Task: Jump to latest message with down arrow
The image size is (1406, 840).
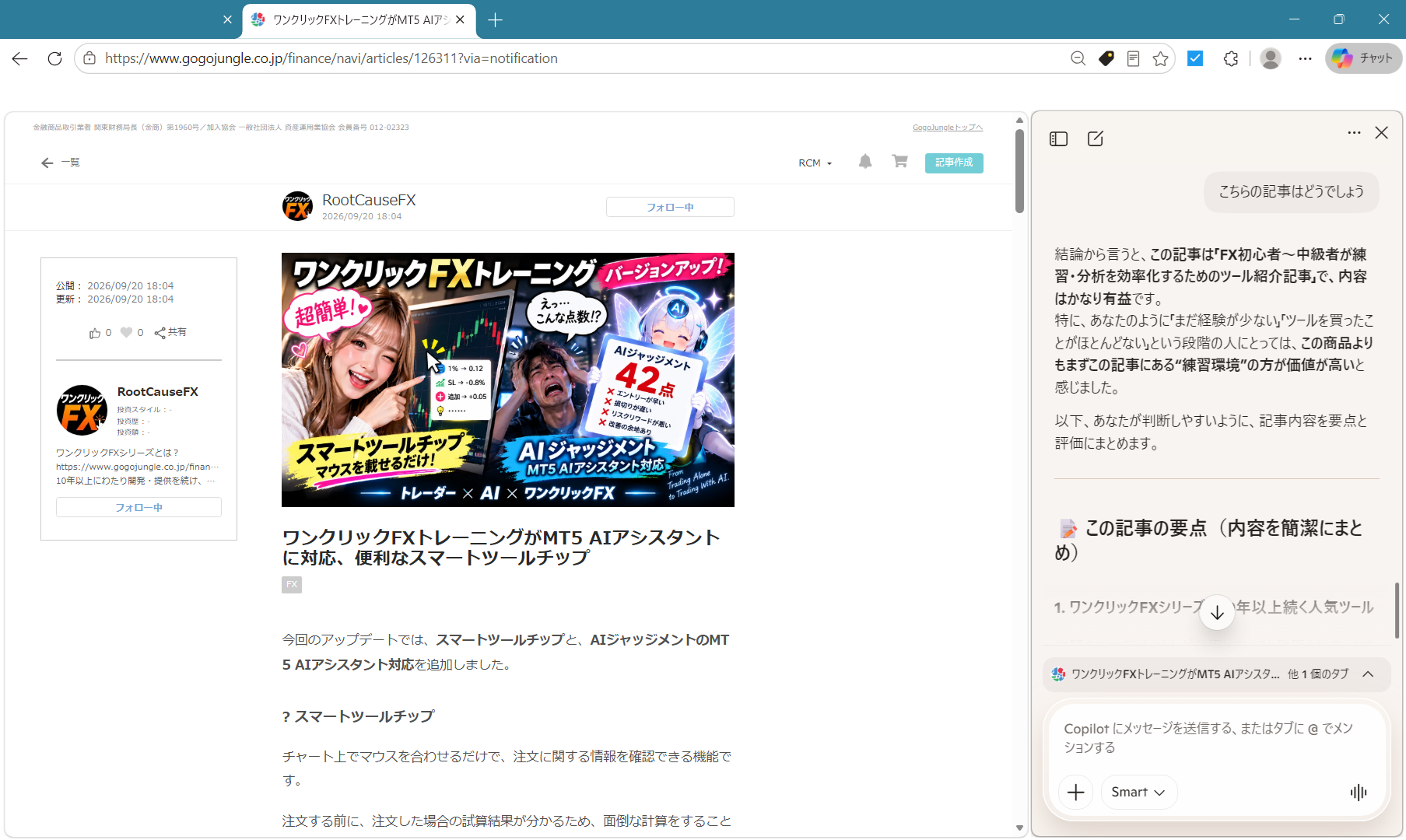Action: pos(1217,613)
